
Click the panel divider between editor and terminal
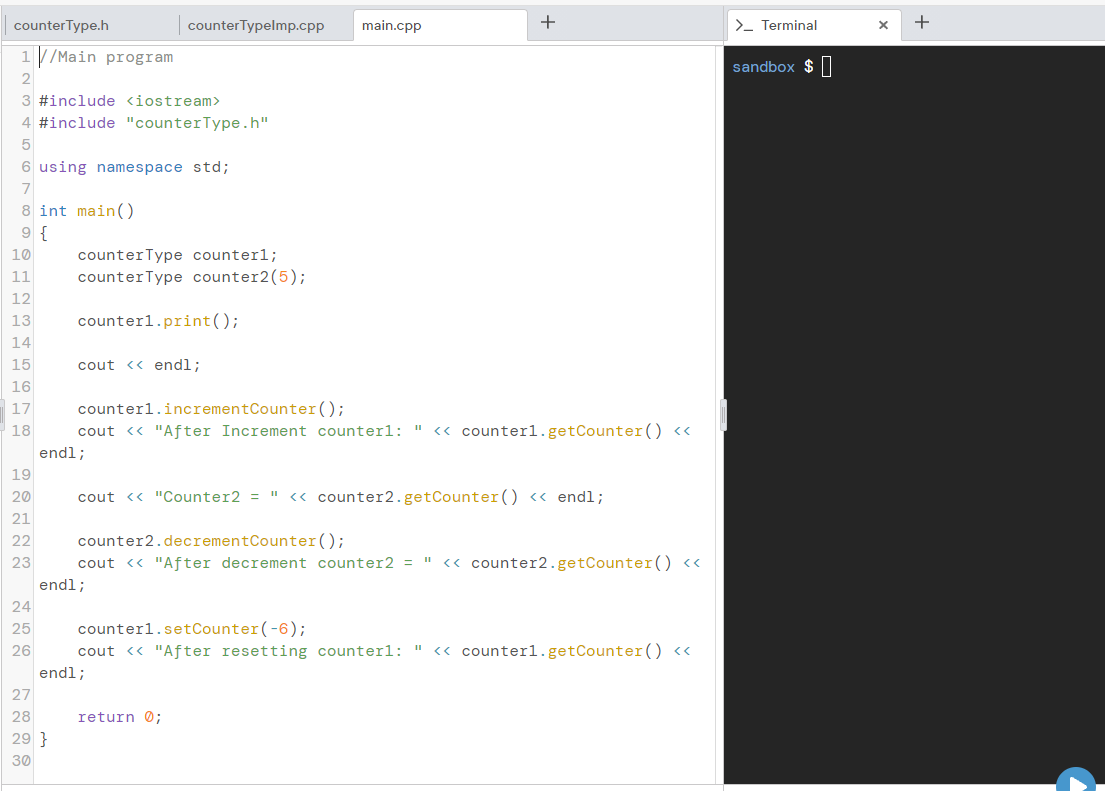(x=723, y=414)
